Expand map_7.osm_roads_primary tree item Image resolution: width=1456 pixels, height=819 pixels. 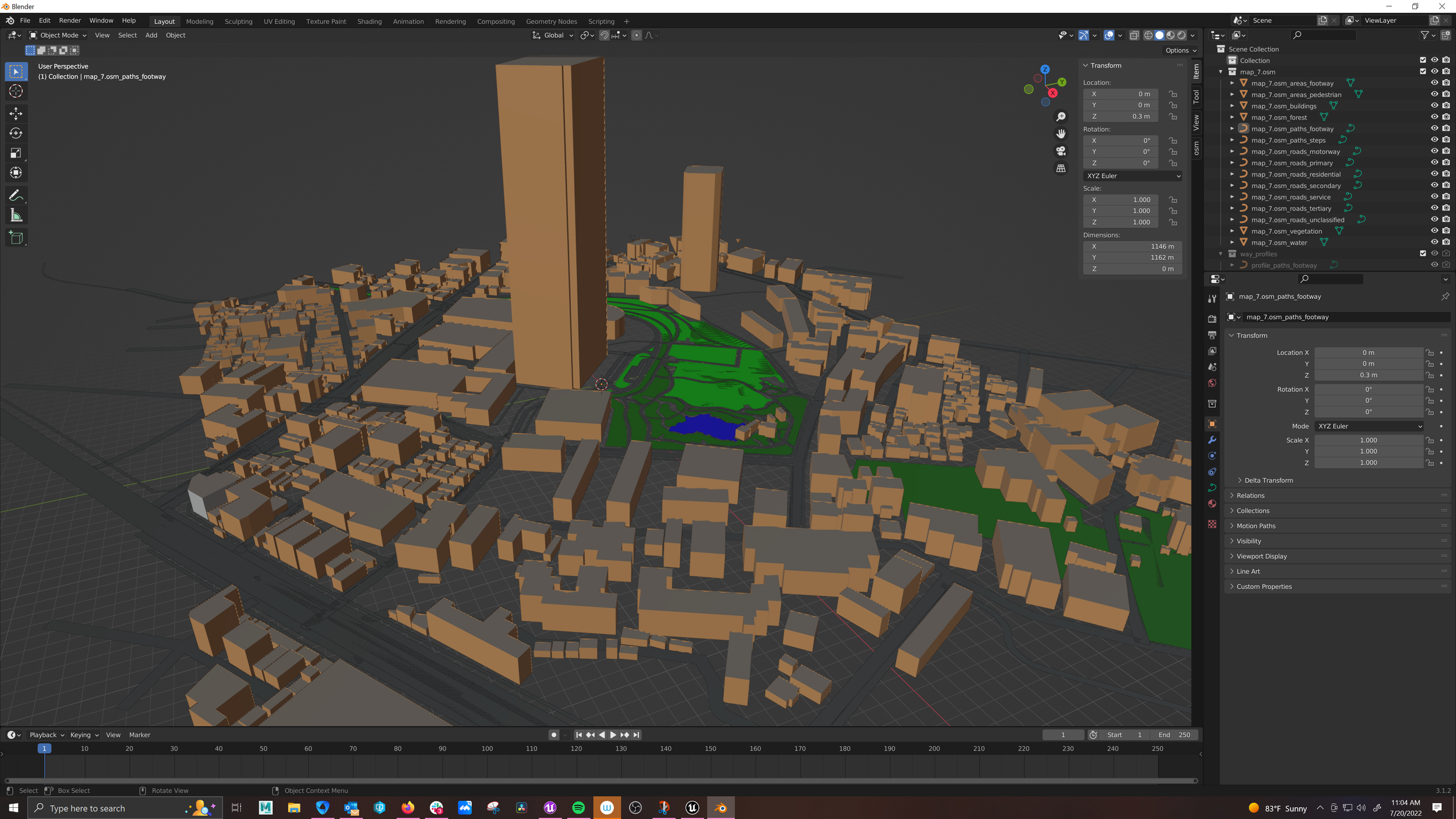pyautogui.click(x=1232, y=163)
